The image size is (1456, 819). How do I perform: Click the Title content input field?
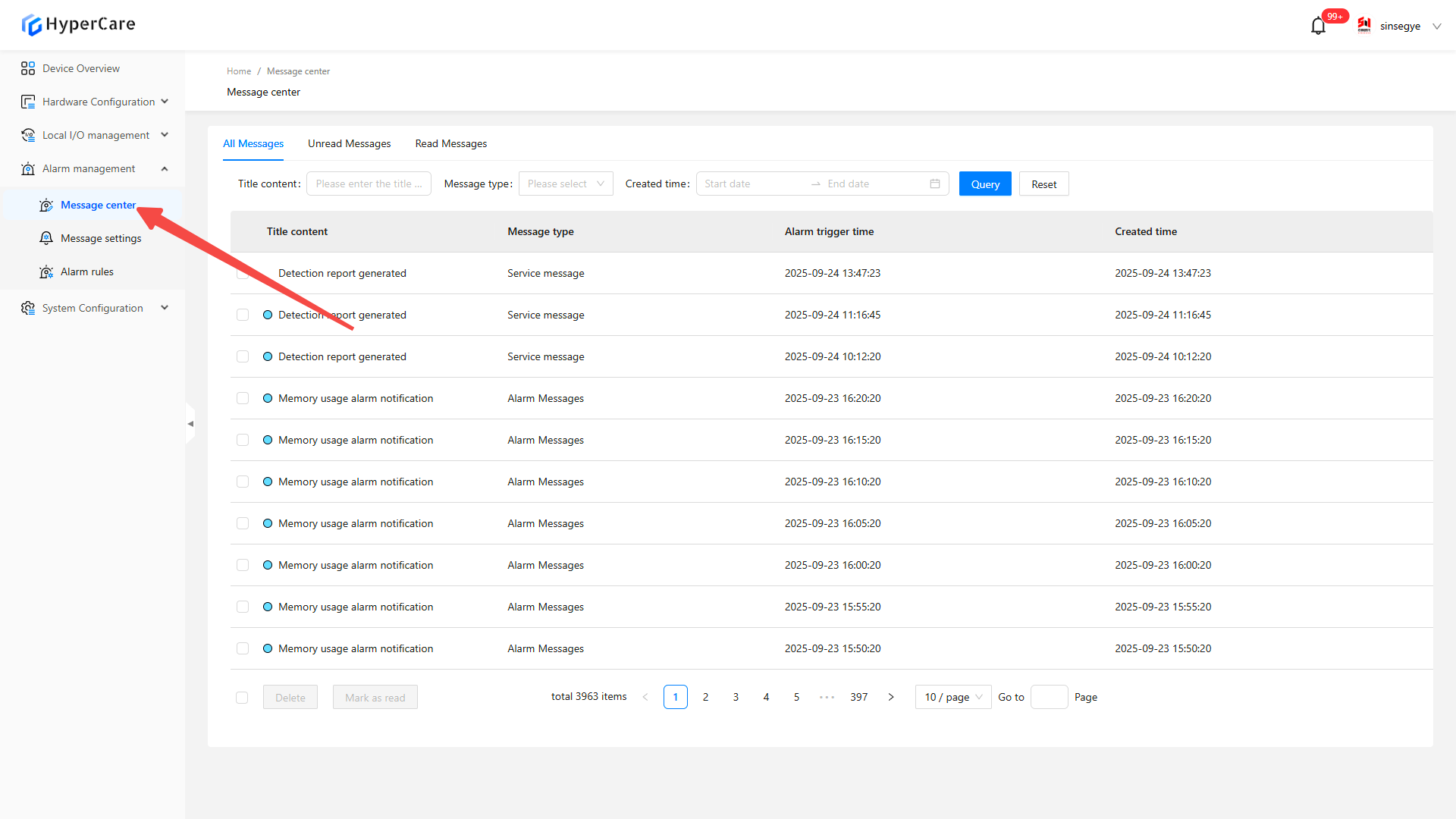click(369, 184)
